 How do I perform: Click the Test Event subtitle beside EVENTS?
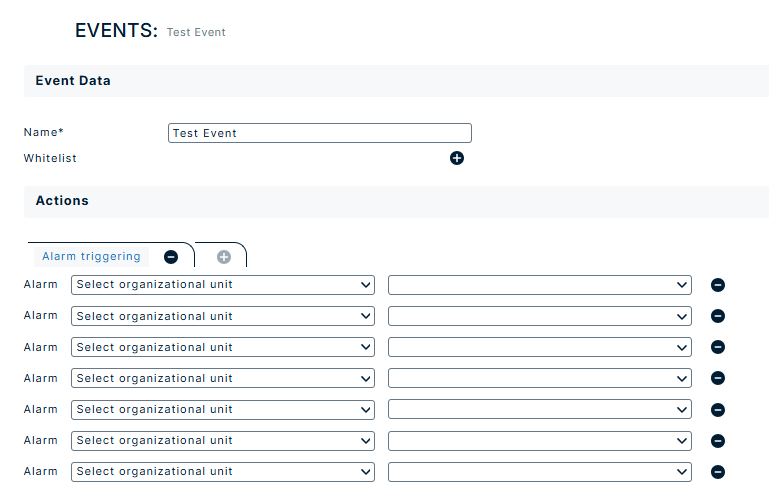pos(196,32)
